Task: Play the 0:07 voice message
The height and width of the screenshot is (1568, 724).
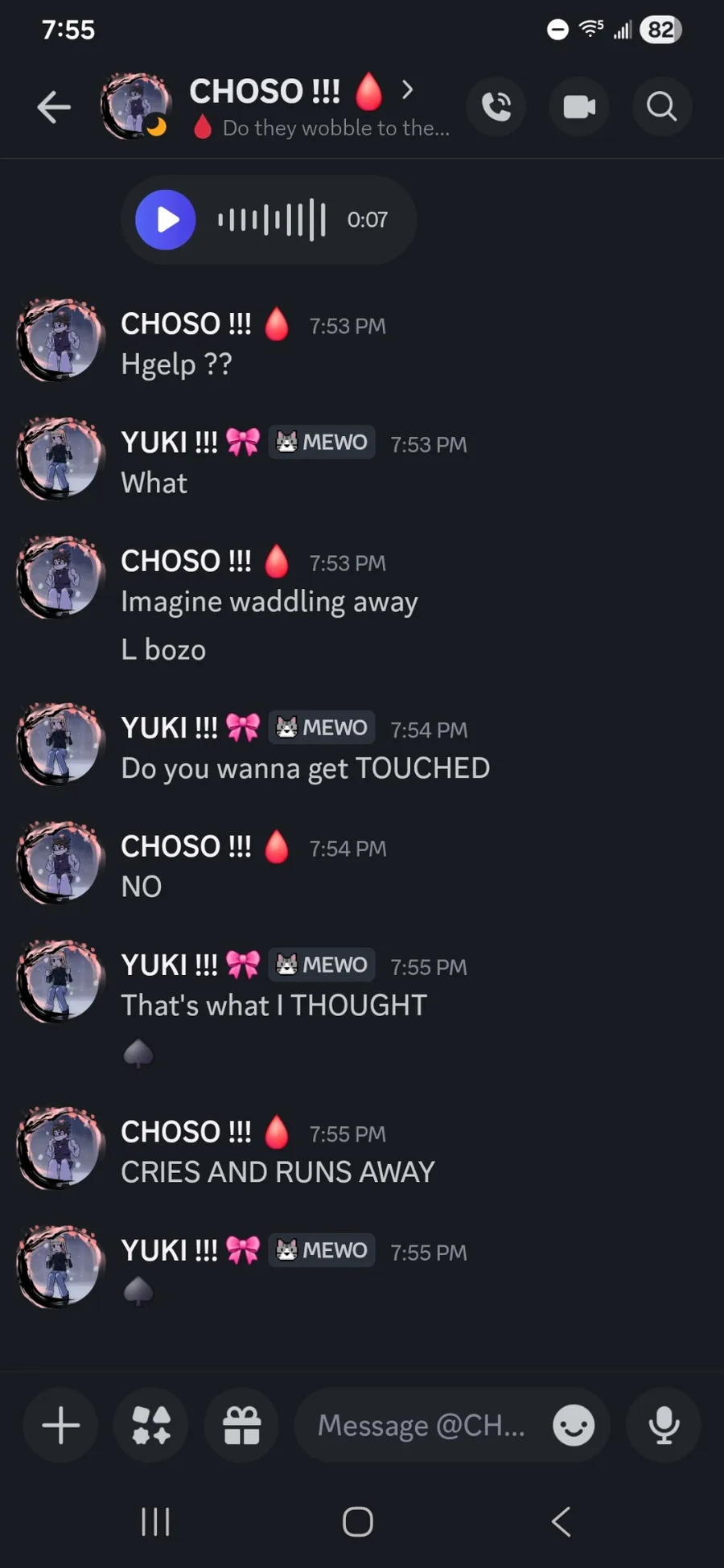Action: tap(166, 220)
